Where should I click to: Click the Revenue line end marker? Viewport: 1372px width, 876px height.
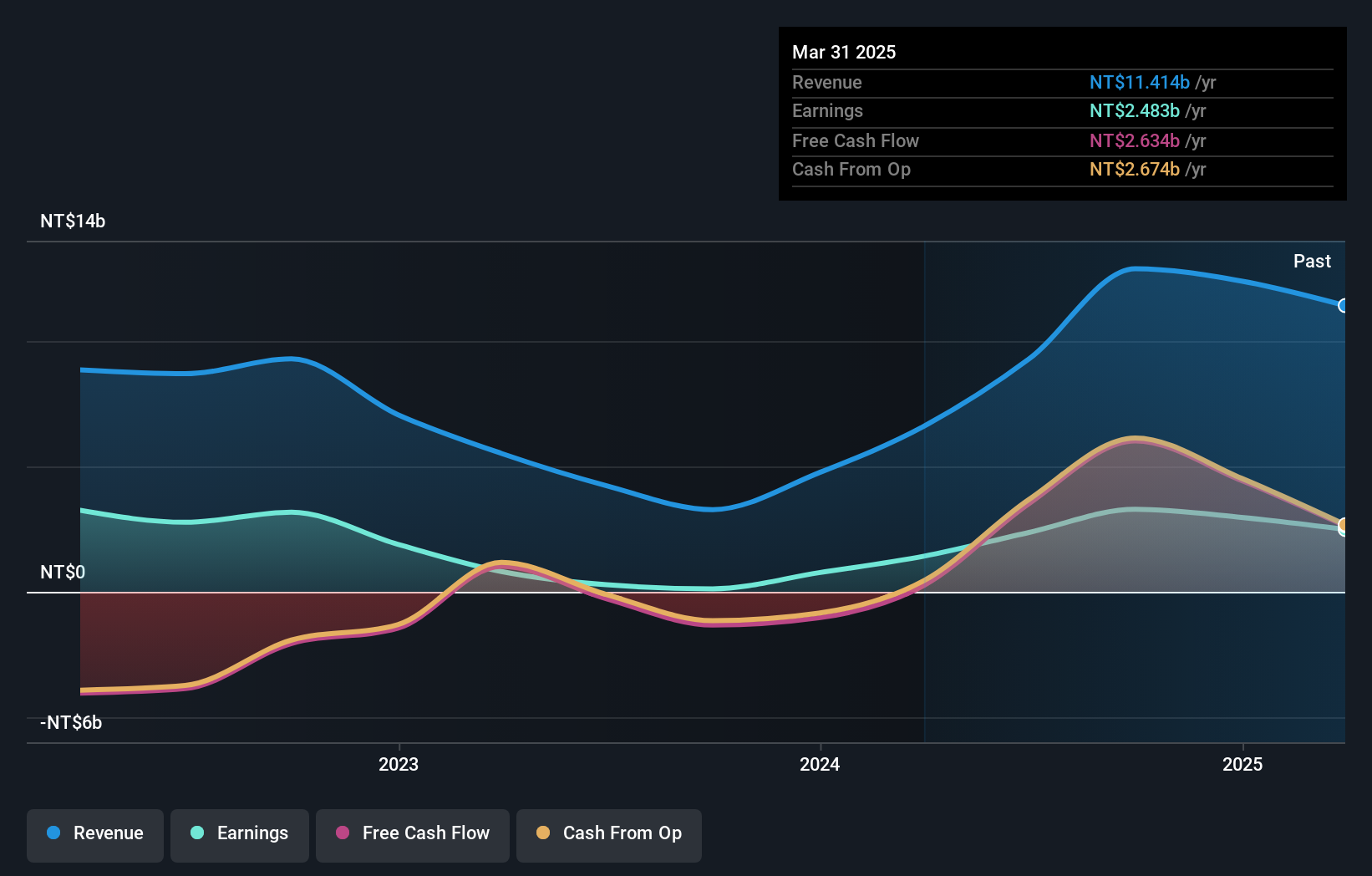[x=1343, y=306]
